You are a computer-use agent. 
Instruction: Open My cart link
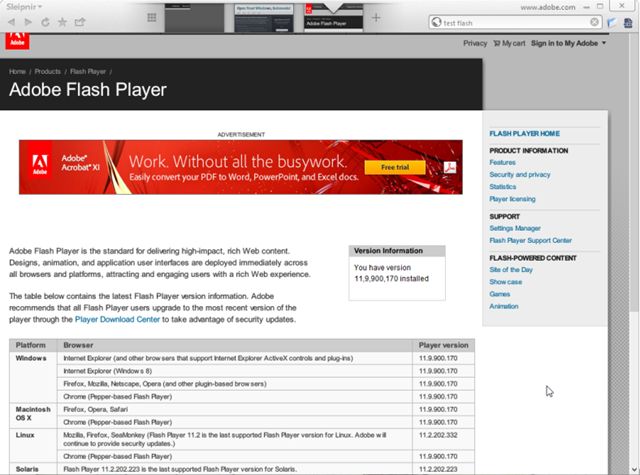[x=509, y=43]
